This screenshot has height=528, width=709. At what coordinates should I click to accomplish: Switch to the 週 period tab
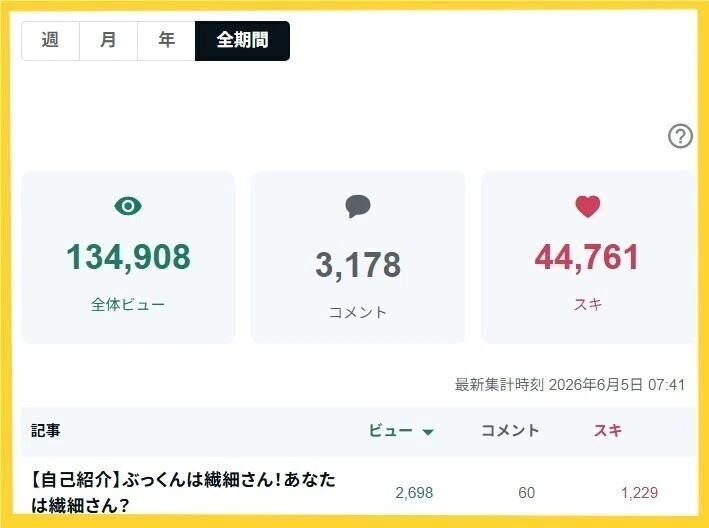50,41
